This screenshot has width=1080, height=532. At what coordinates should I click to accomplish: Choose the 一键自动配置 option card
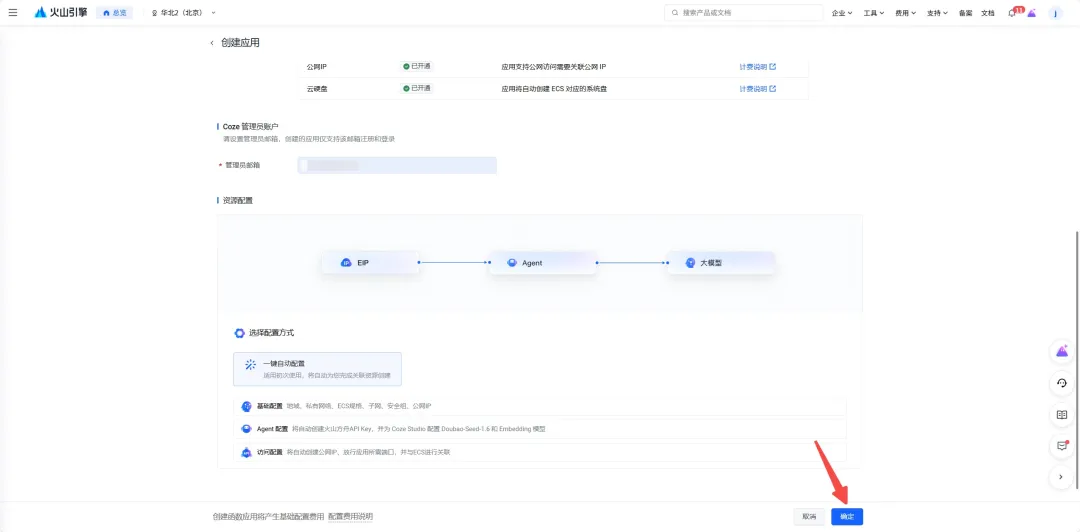tap(318, 369)
